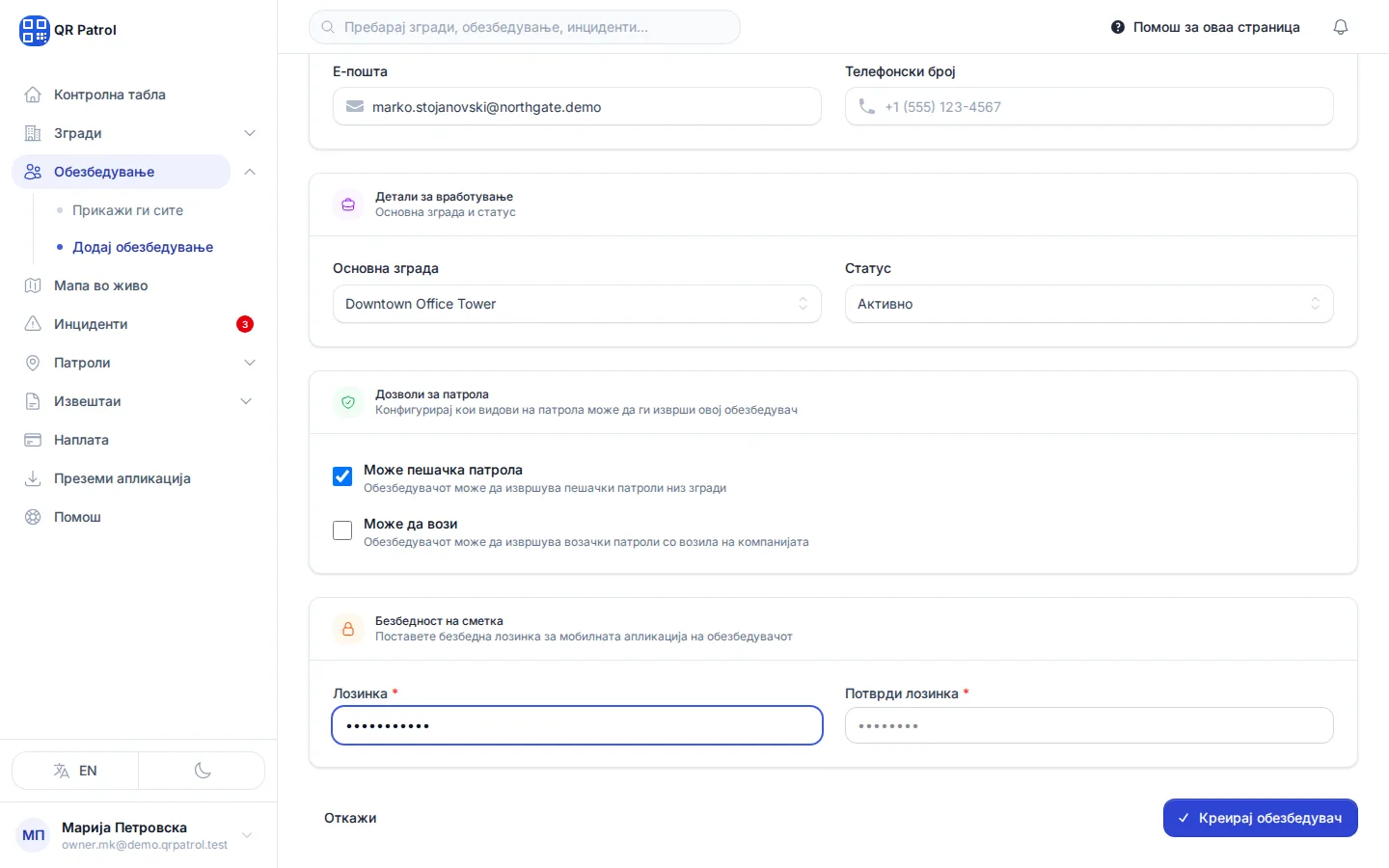This screenshot has width=1389, height=868.
Task: Click Креирај обезбедувач button
Action: (1261, 818)
